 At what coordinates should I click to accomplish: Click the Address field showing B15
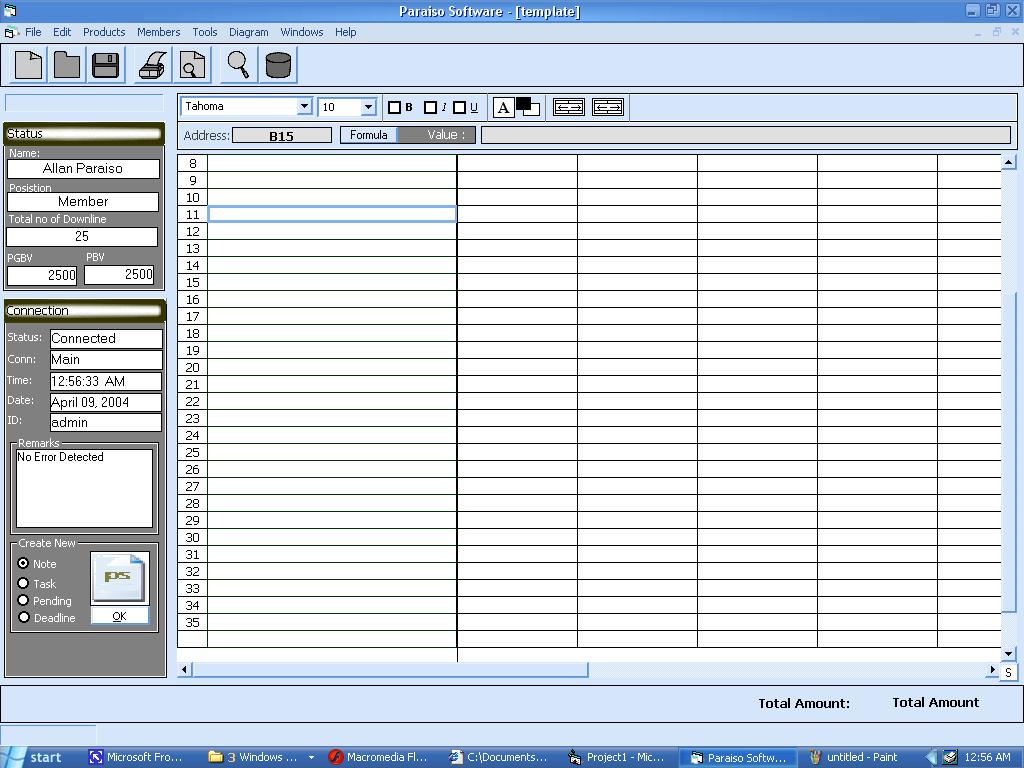281,135
